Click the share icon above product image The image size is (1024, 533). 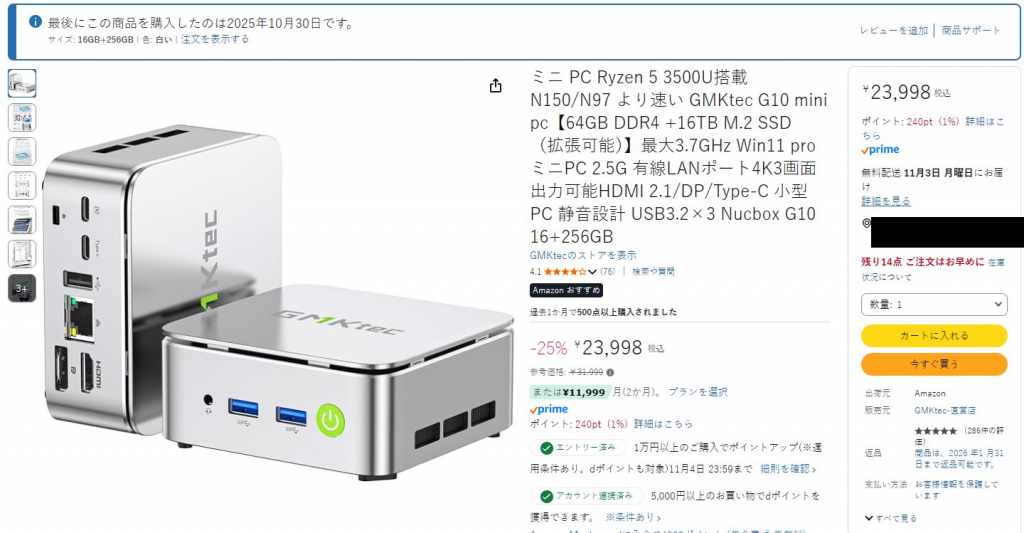[x=496, y=86]
